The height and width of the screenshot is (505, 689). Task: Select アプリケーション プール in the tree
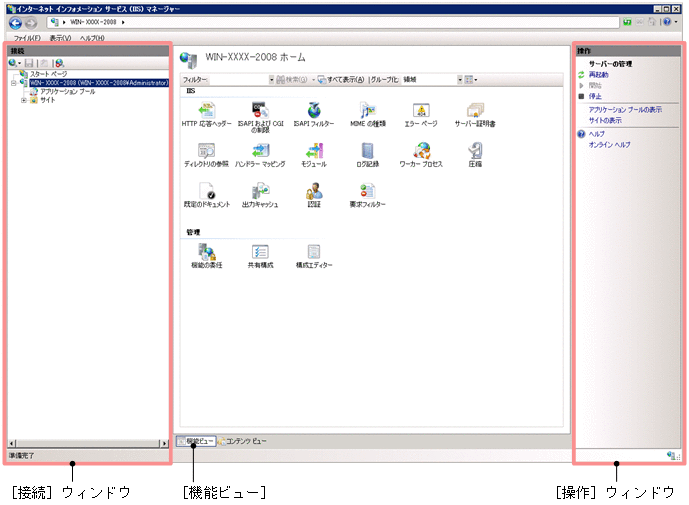click(68, 91)
